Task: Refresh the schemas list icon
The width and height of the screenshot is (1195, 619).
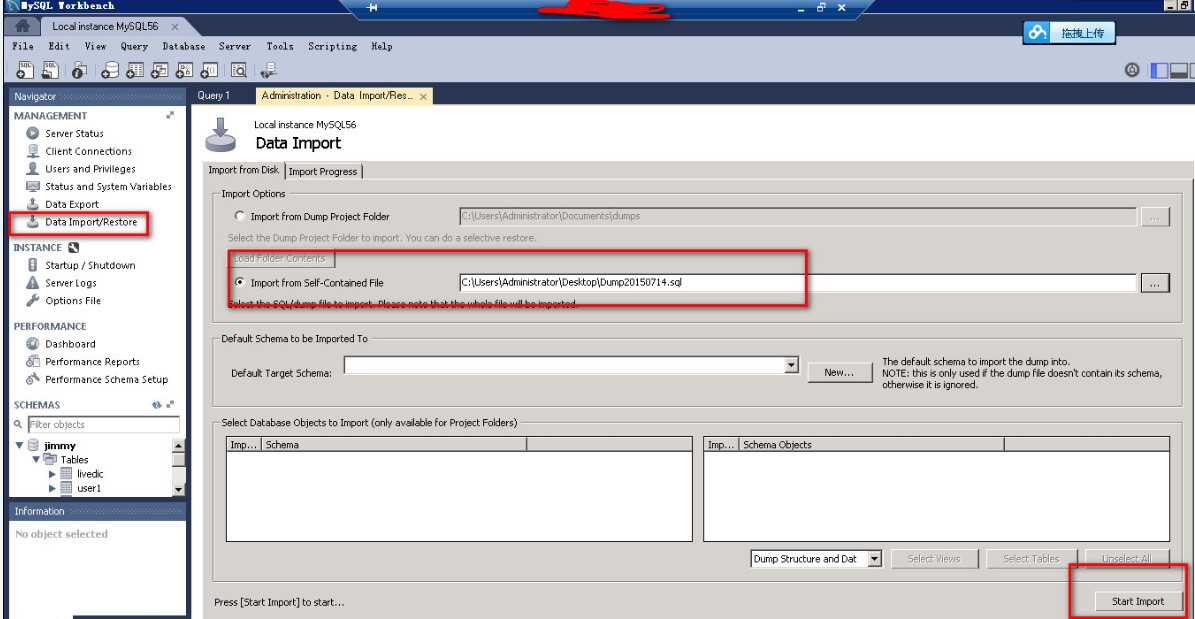Action: [x=156, y=405]
